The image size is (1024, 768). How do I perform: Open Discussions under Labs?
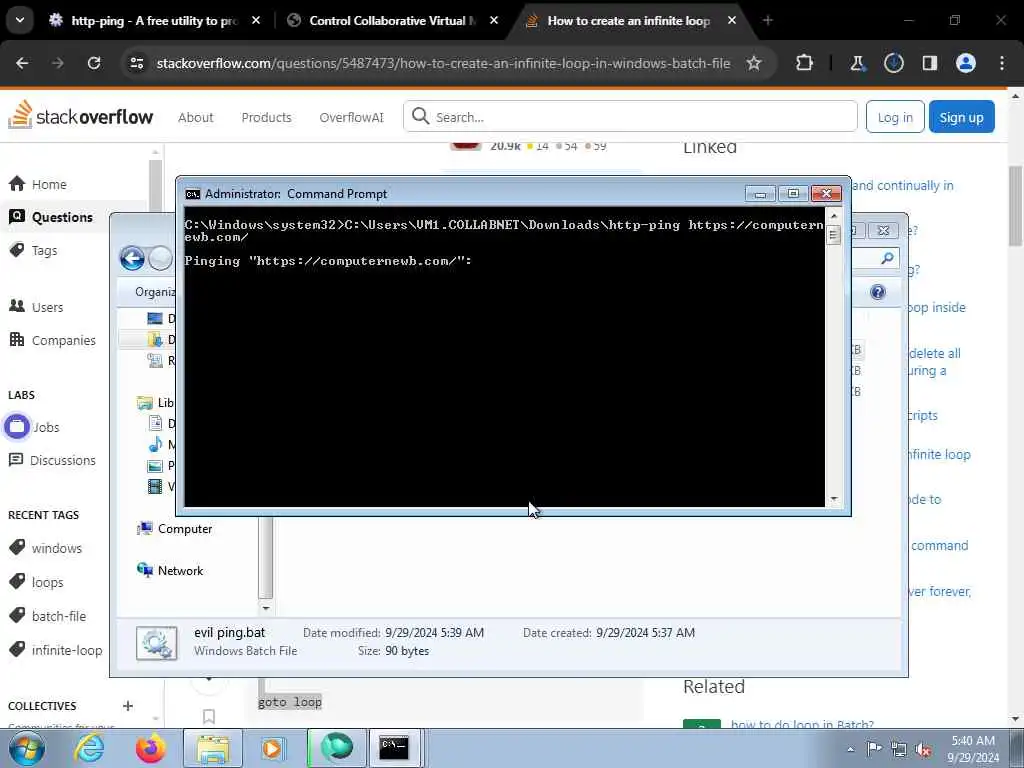pos(52,460)
